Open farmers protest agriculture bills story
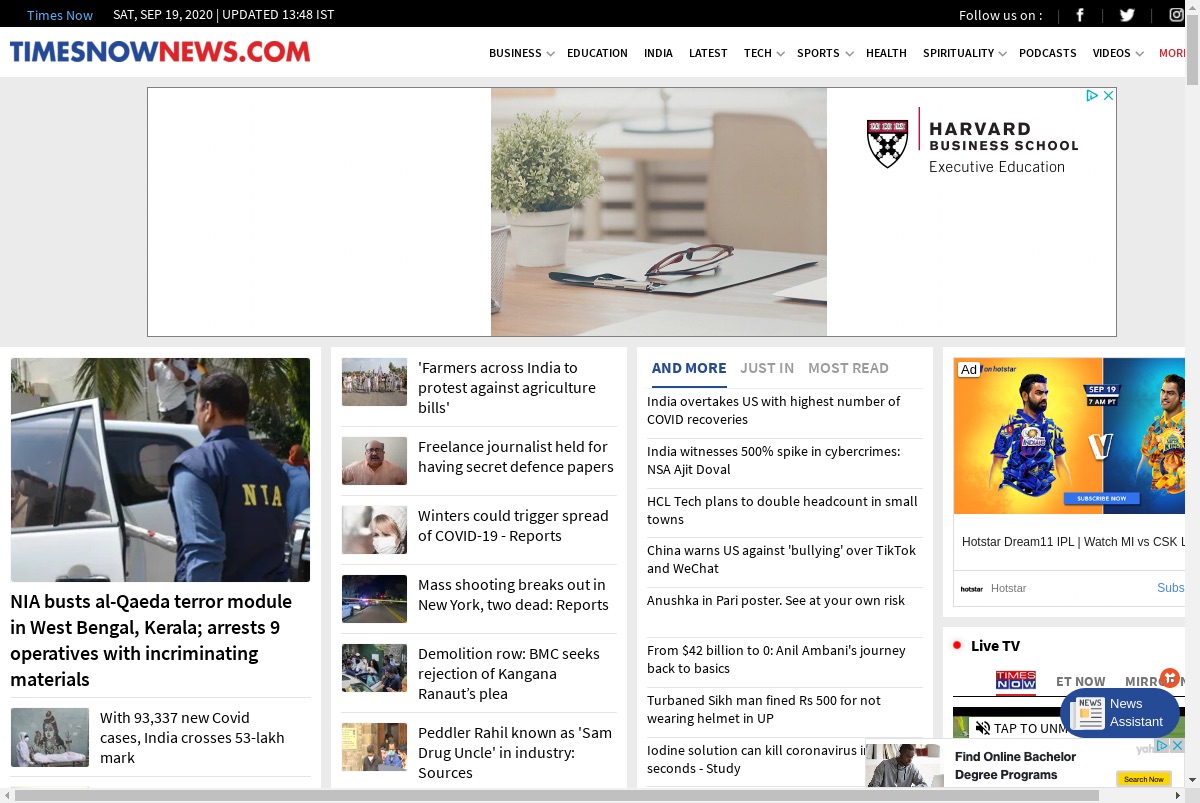This screenshot has width=1200, height=803. pos(507,387)
